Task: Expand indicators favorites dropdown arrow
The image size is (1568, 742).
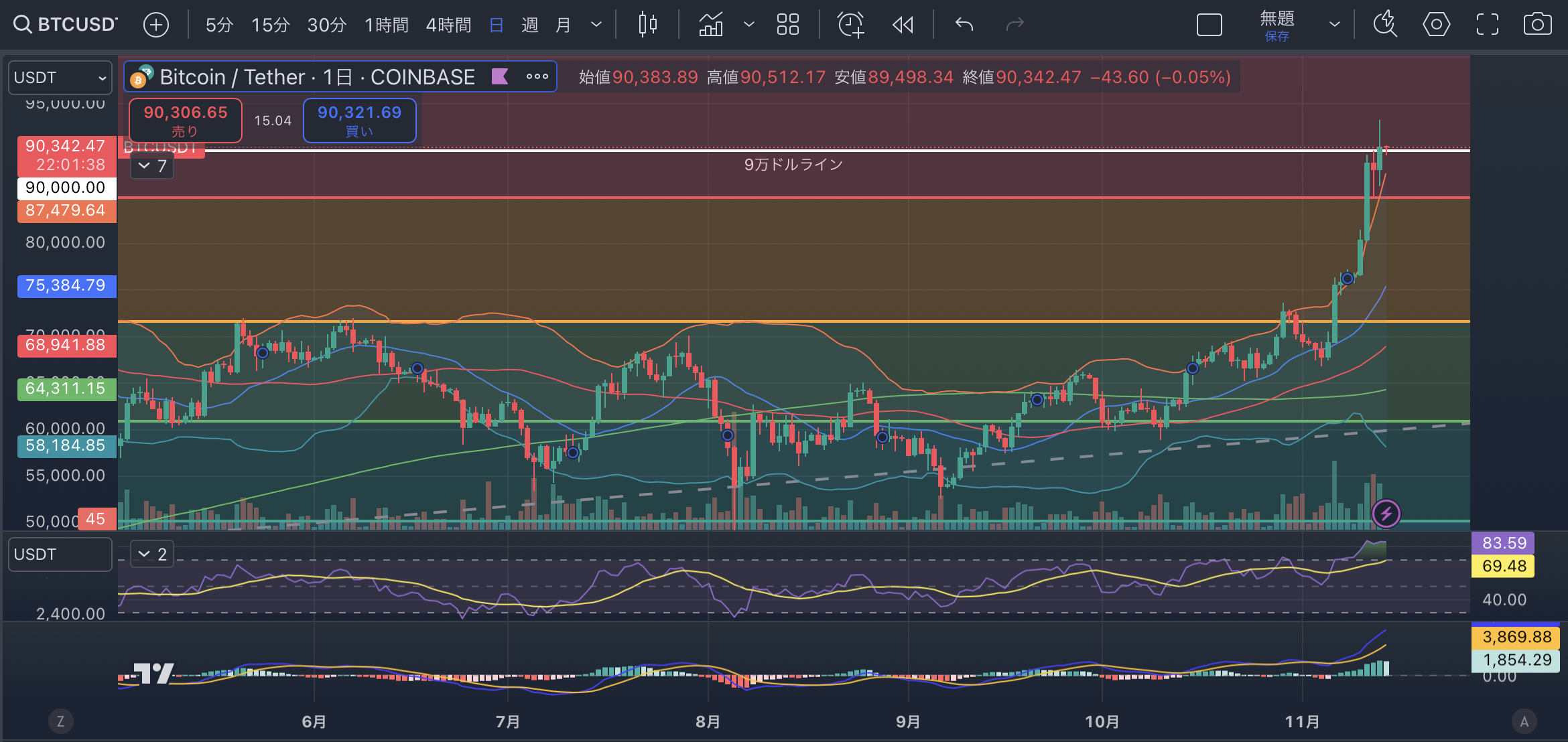Action: point(749,25)
